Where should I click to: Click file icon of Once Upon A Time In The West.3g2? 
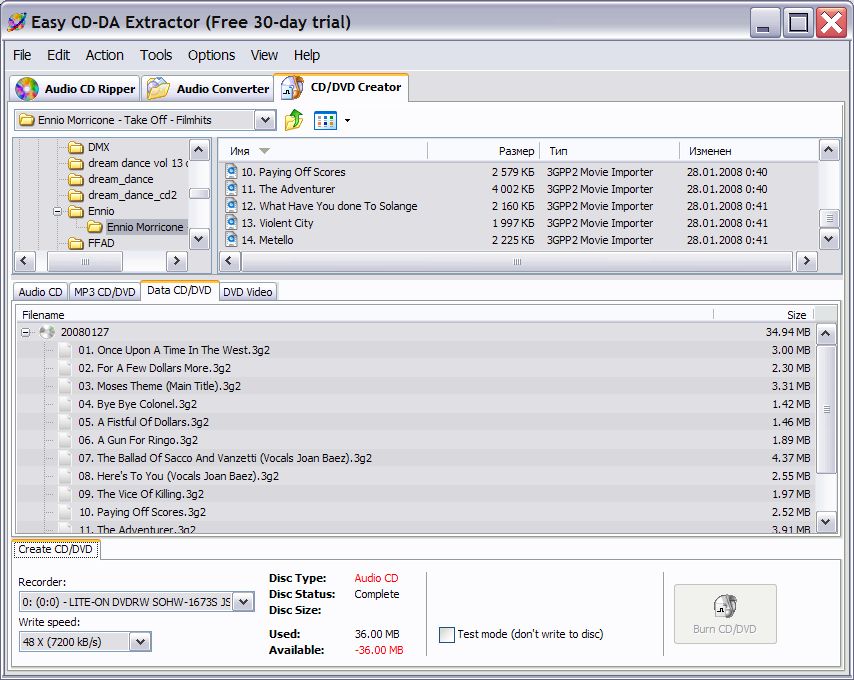tap(65, 350)
